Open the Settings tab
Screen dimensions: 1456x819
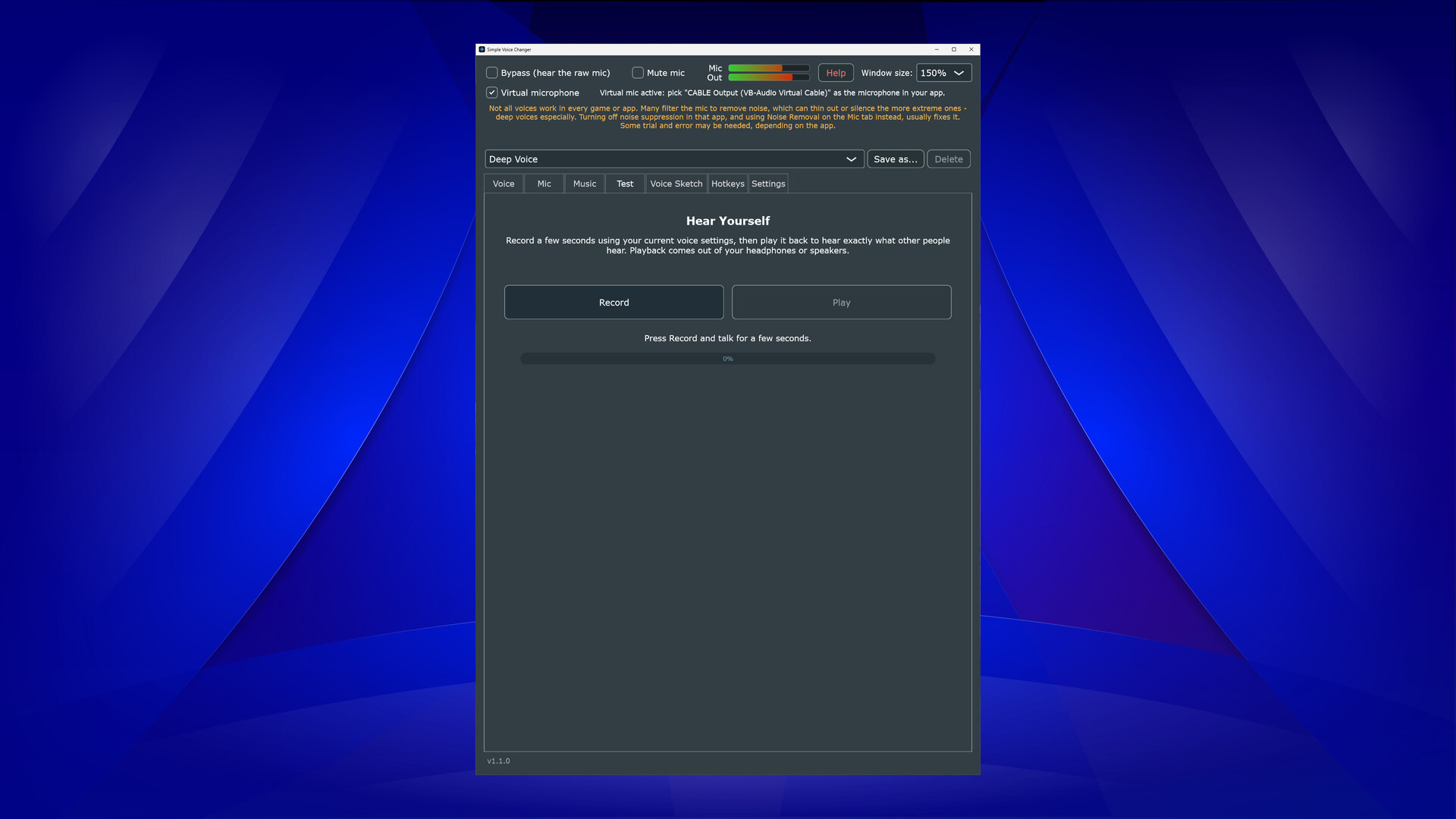pyautogui.click(x=768, y=184)
